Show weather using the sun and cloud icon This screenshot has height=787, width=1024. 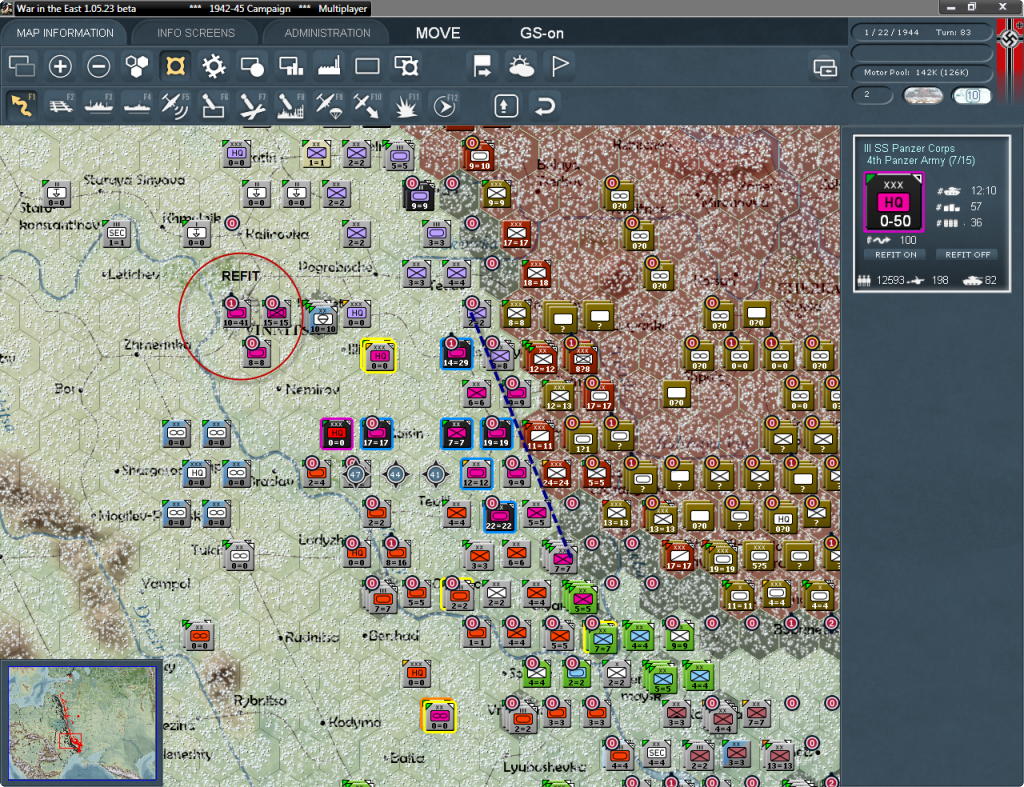point(520,66)
